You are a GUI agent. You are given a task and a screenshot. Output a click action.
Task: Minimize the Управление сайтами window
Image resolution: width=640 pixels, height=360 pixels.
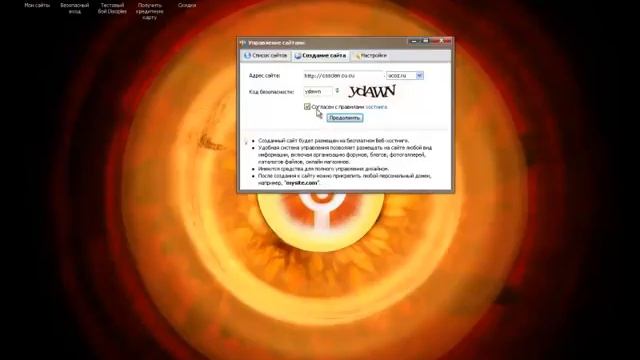click(413, 41)
